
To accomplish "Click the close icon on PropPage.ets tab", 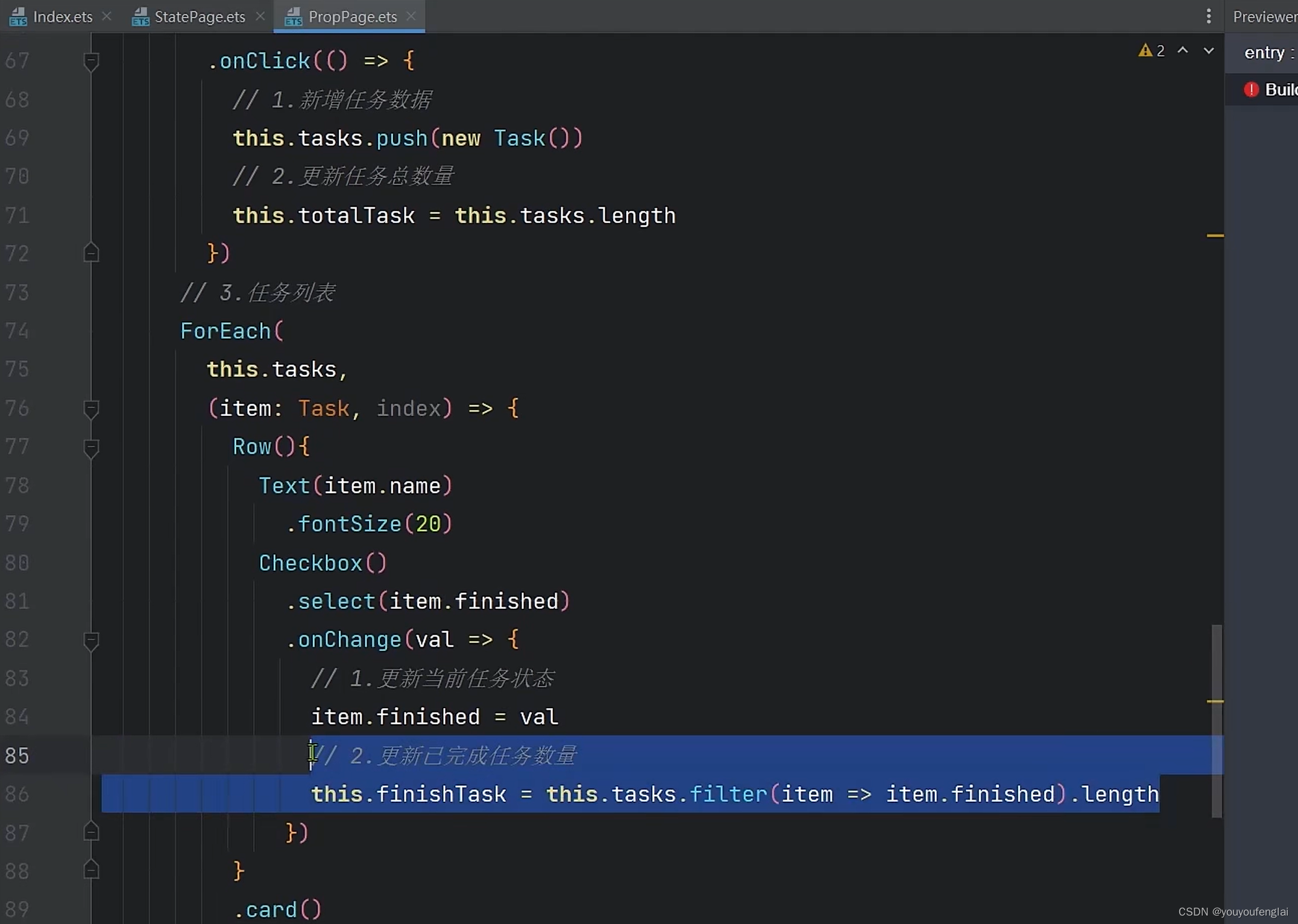I will [411, 16].
